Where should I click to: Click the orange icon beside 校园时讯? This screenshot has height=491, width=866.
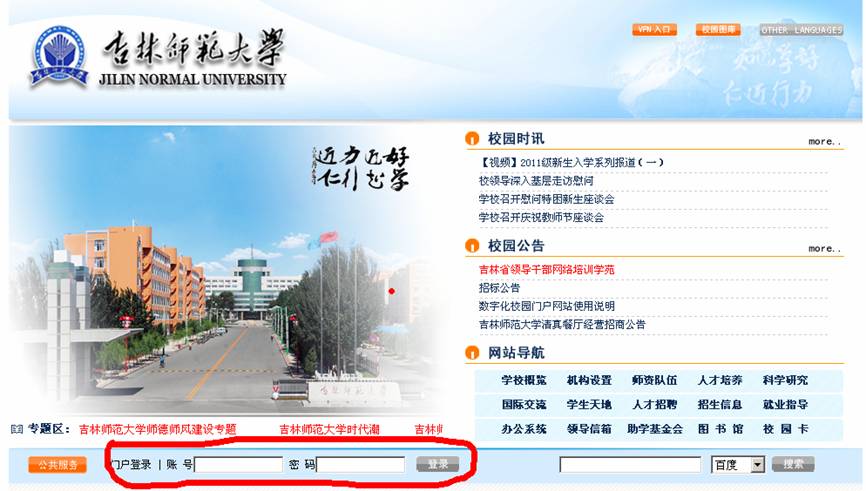coord(472,139)
